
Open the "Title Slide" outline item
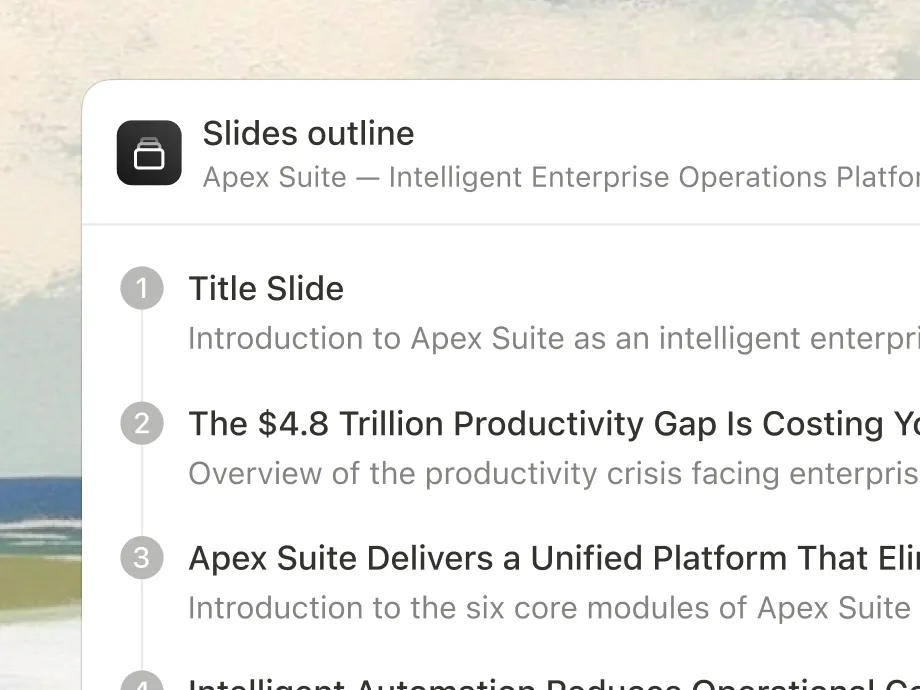(x=266, y=289)
